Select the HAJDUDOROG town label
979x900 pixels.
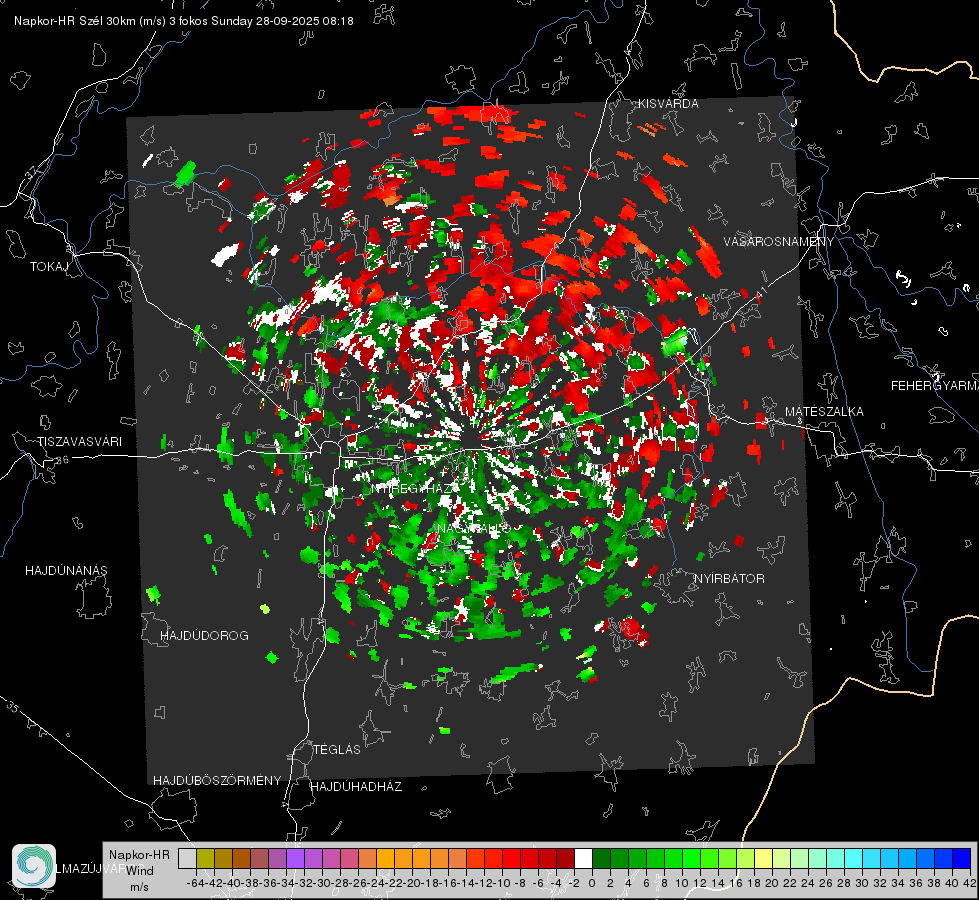pos(204,636)
